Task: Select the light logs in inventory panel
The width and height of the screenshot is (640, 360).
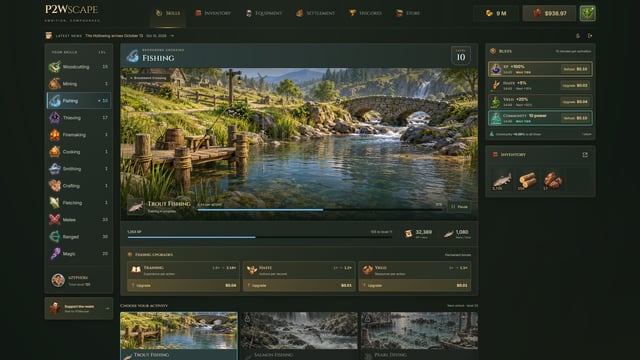Action: coord(527,180)
